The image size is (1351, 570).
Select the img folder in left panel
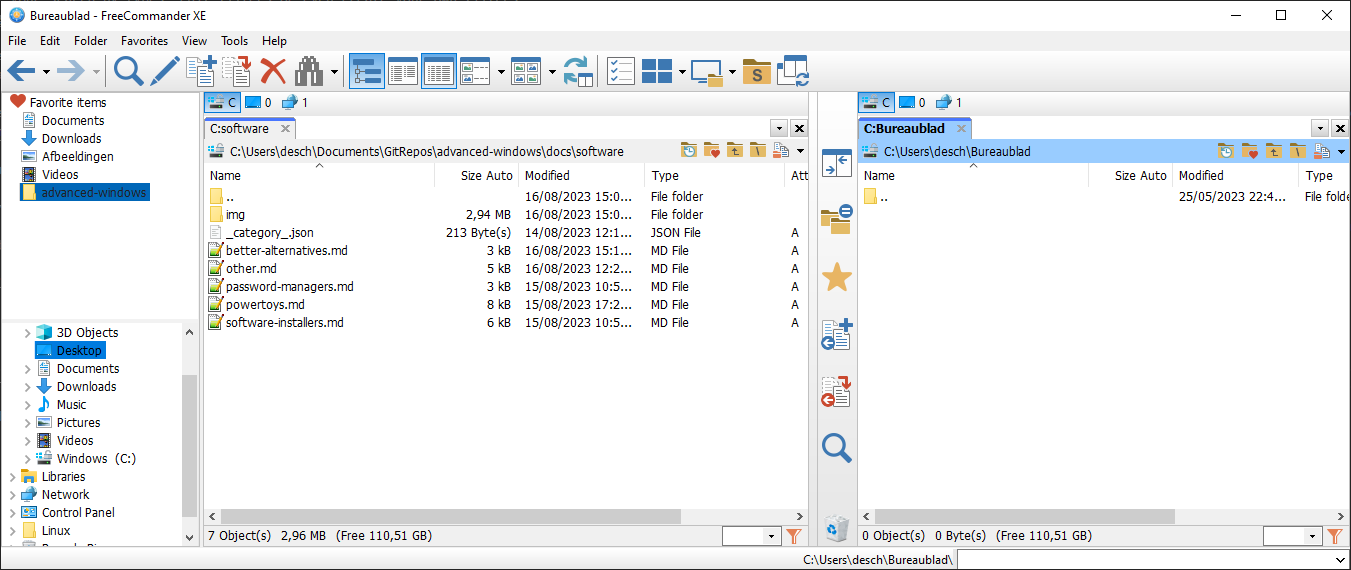coord(235,215)
